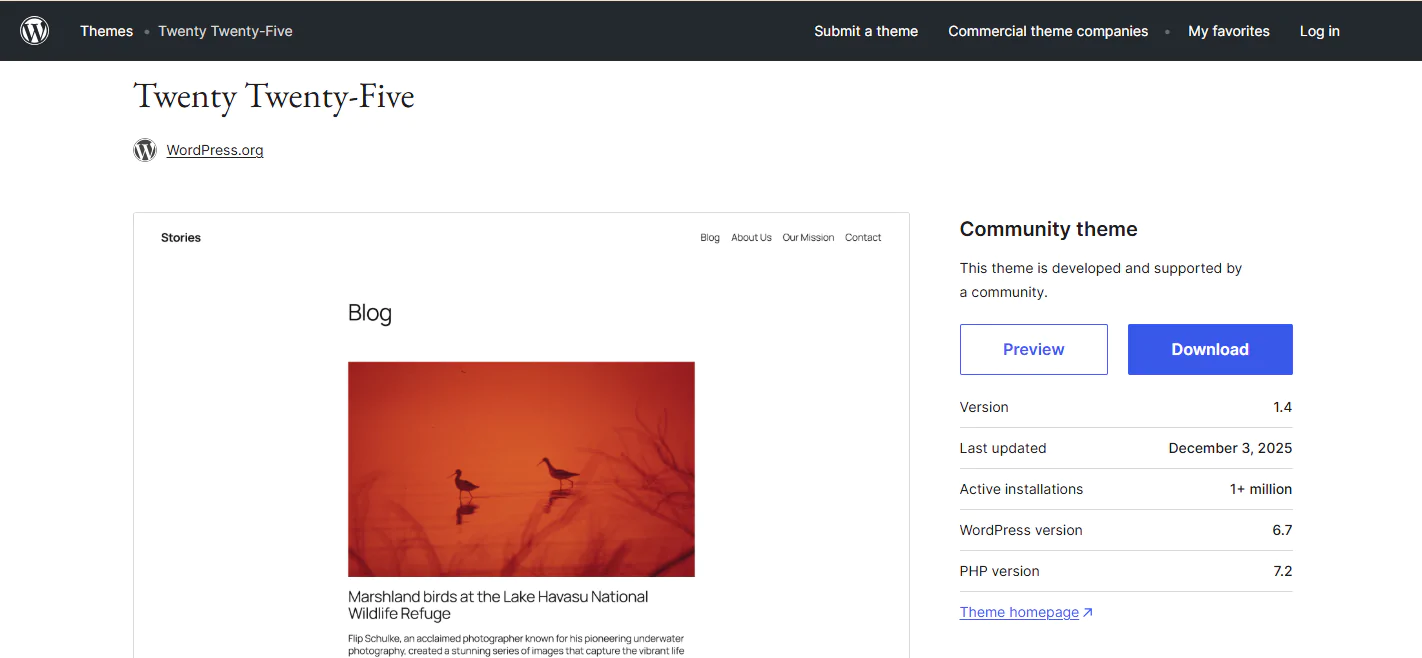The height and width of the screenshot is (658, 1422).
Task: Click the WordPress logo in the header
Action: (35, 31)
